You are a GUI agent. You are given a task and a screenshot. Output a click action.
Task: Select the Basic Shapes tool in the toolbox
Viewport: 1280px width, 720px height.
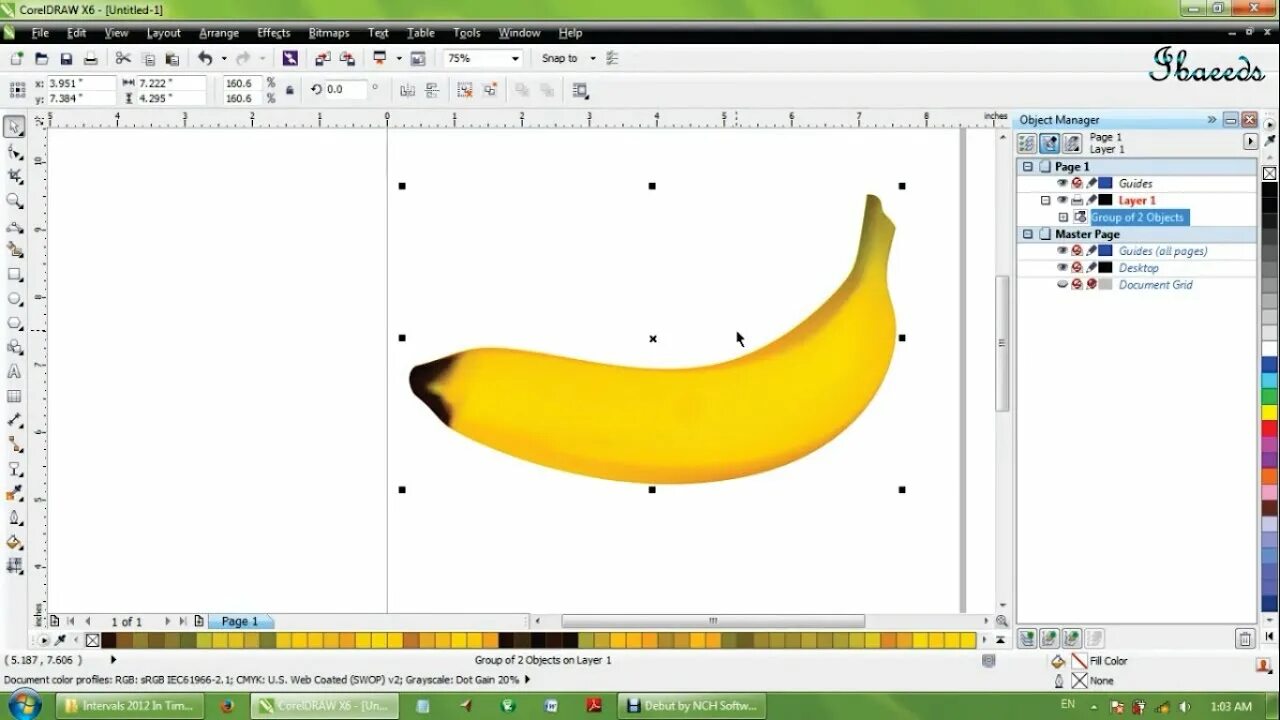click(x=14, y=347)
